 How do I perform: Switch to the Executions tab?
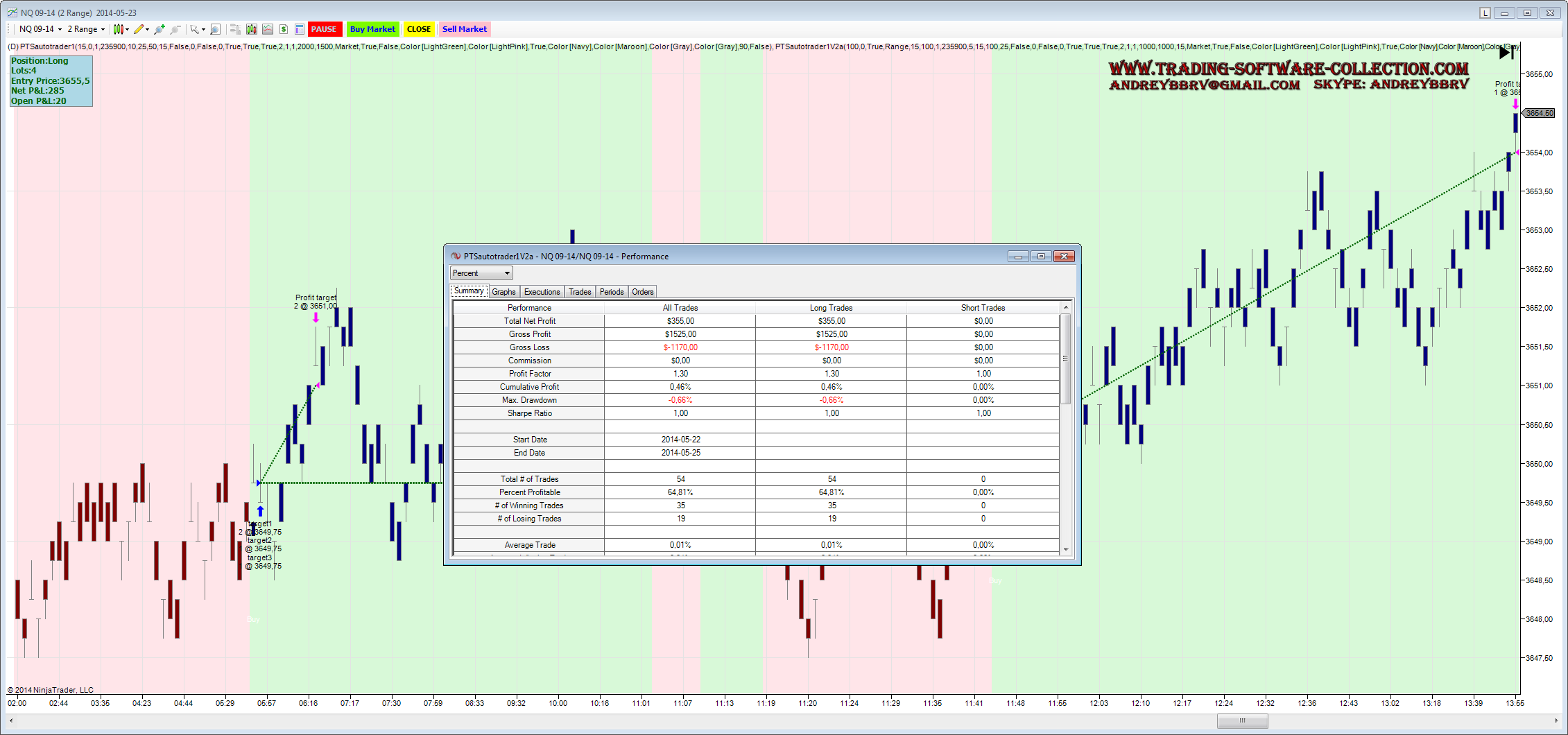pos(542,292)
